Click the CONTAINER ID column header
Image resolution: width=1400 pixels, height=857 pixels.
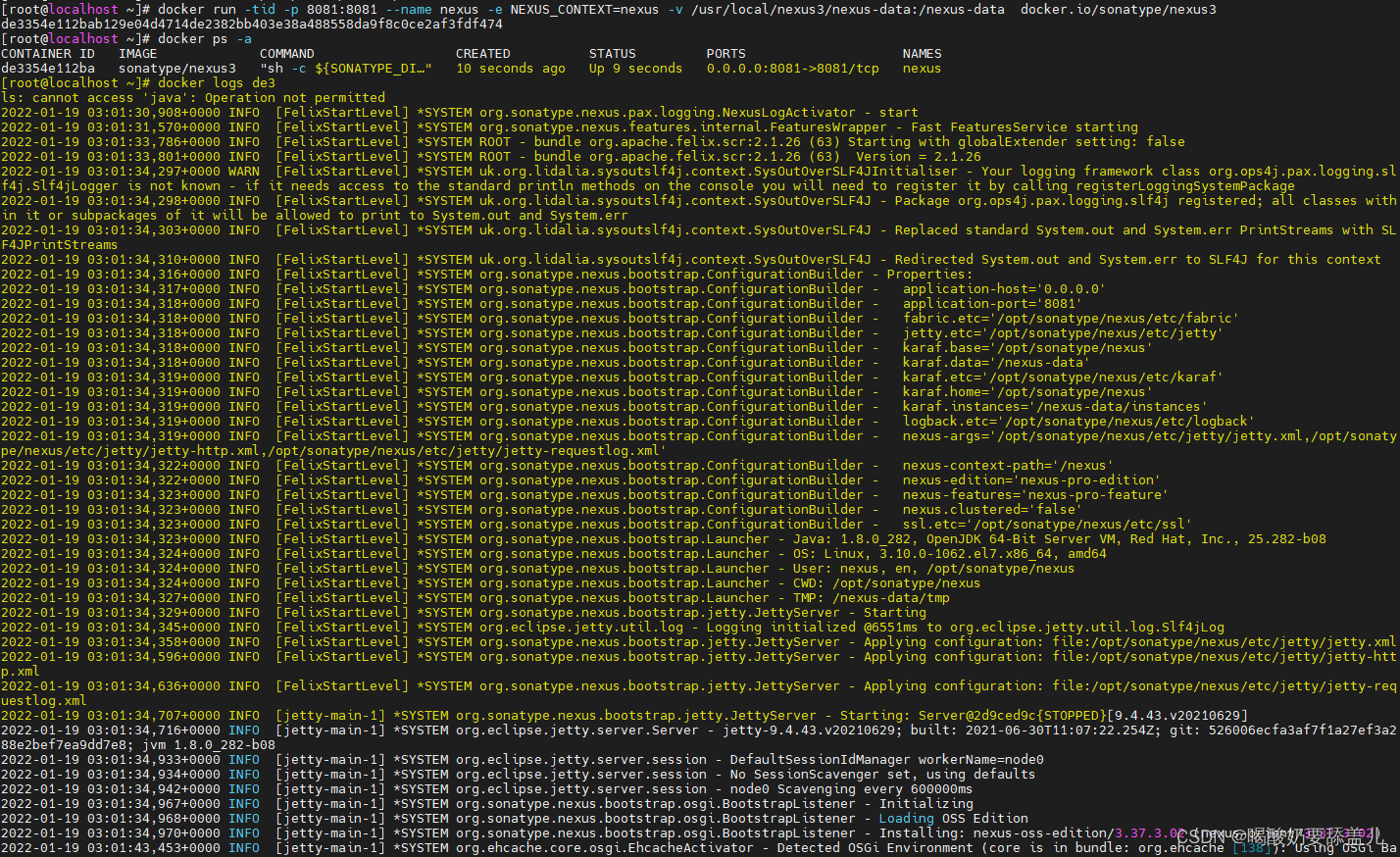[48, 54]
